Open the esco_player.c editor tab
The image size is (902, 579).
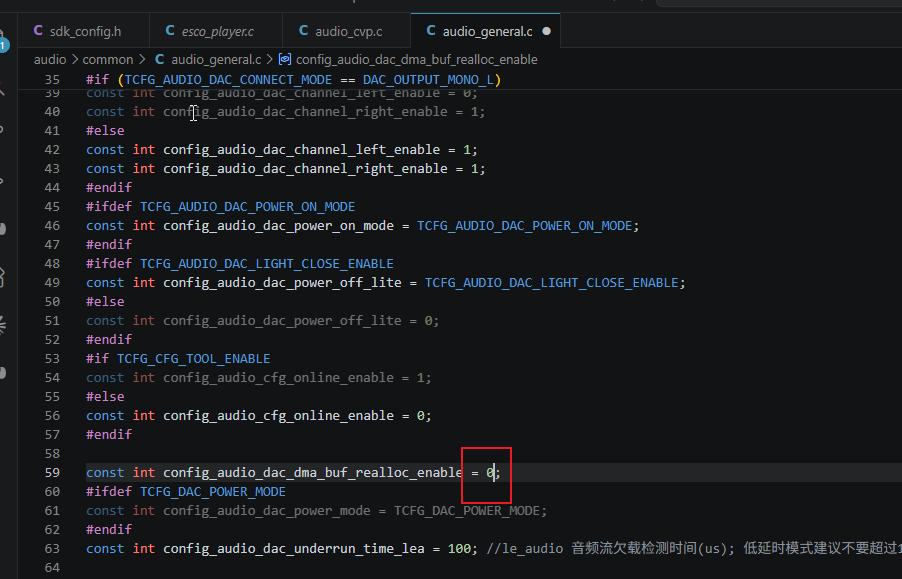point(216,31)
